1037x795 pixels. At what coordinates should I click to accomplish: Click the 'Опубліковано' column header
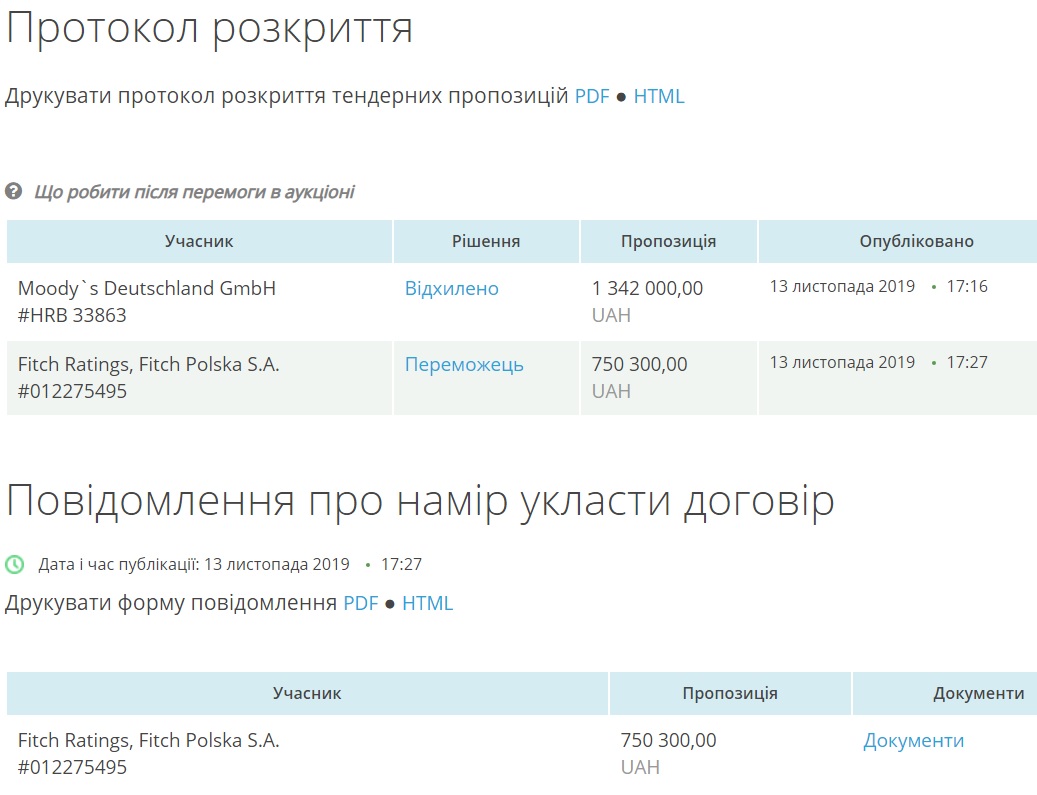[916, 242]
